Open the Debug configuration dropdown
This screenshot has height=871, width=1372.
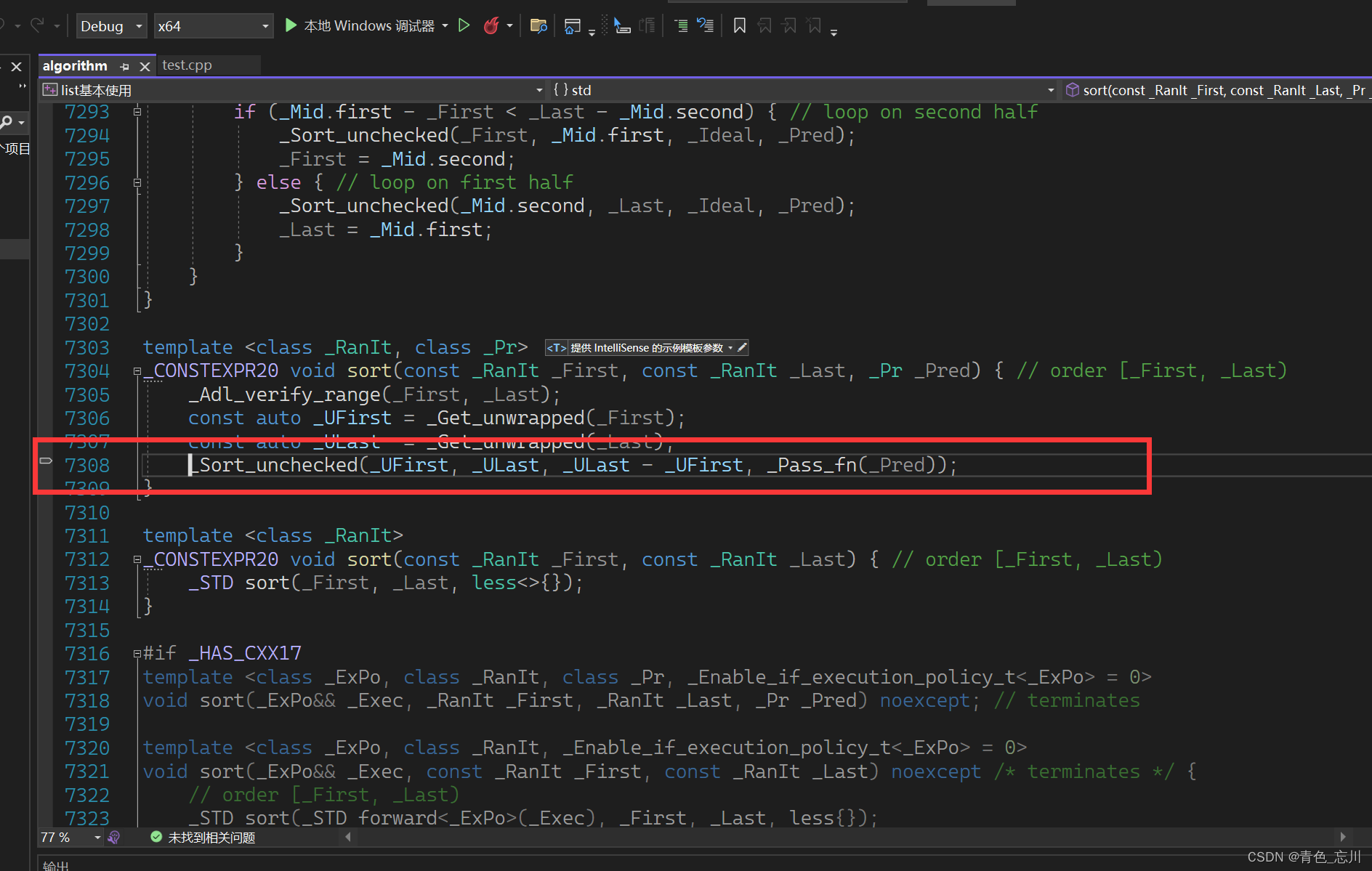[x=111, y=26]
